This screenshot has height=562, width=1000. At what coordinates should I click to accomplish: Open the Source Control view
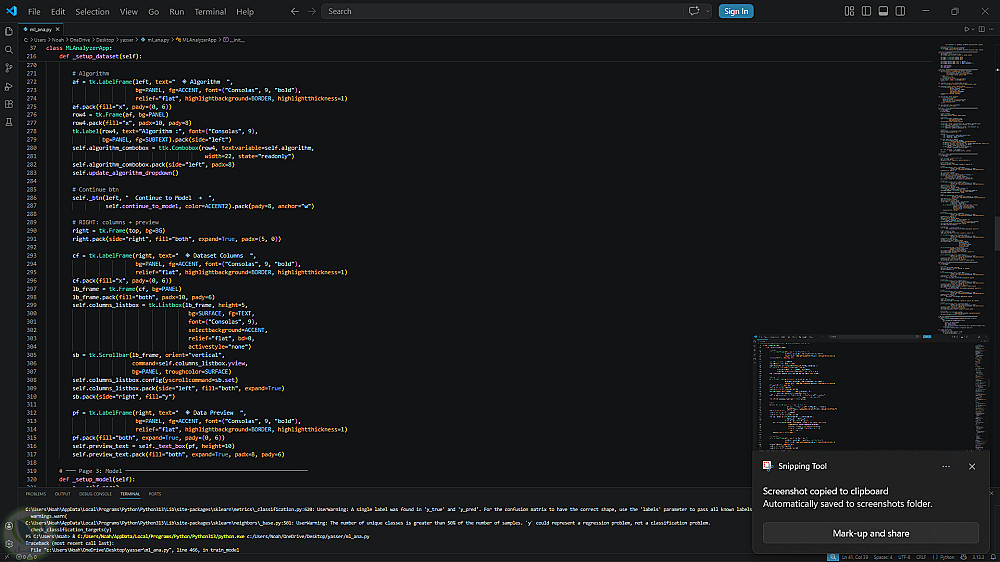tap(9, 68)
